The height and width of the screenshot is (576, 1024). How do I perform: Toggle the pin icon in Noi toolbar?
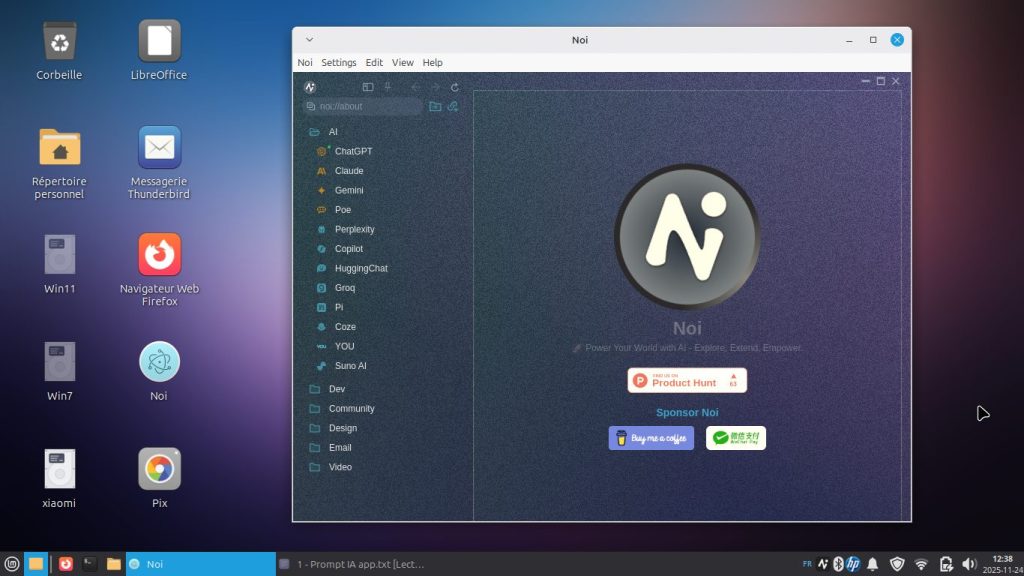click(388, 87)
